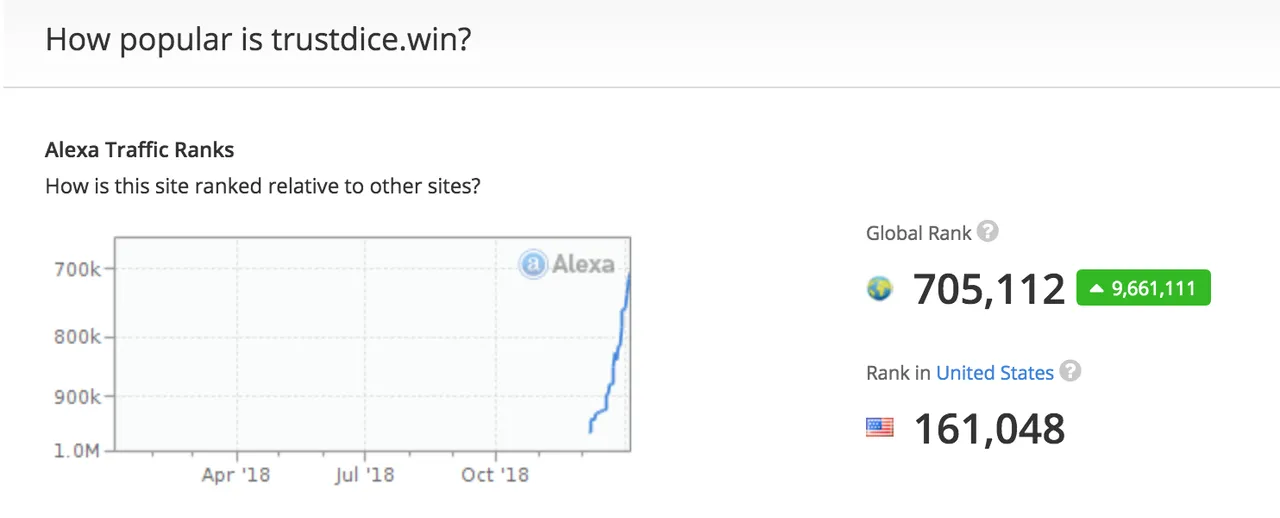The image size is (1280, 518).
Task: Click the 1.0M label on the chart's vertical axis
Action: coord(76,450)
